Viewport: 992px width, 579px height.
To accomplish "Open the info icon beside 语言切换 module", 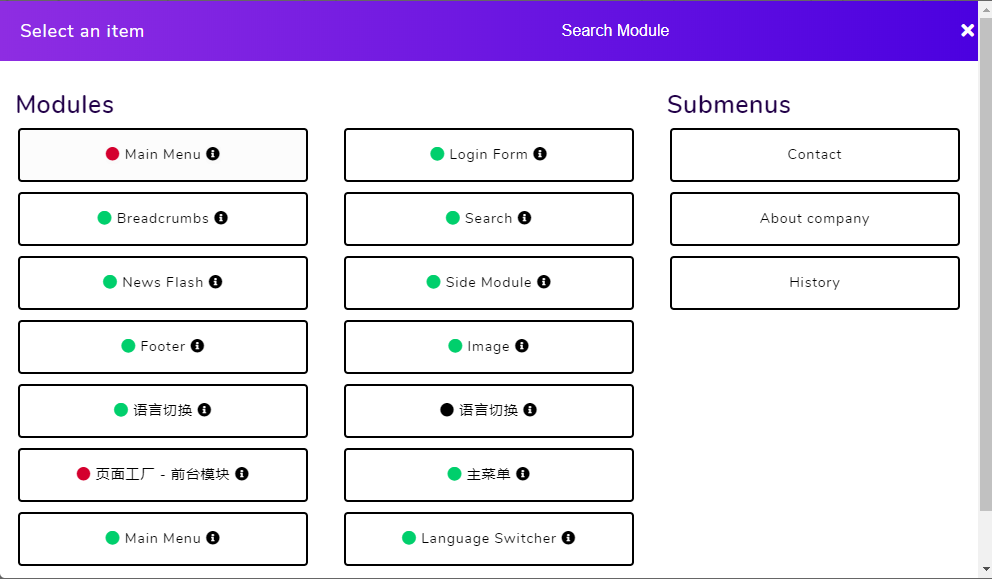I will (x=206, y=410).
